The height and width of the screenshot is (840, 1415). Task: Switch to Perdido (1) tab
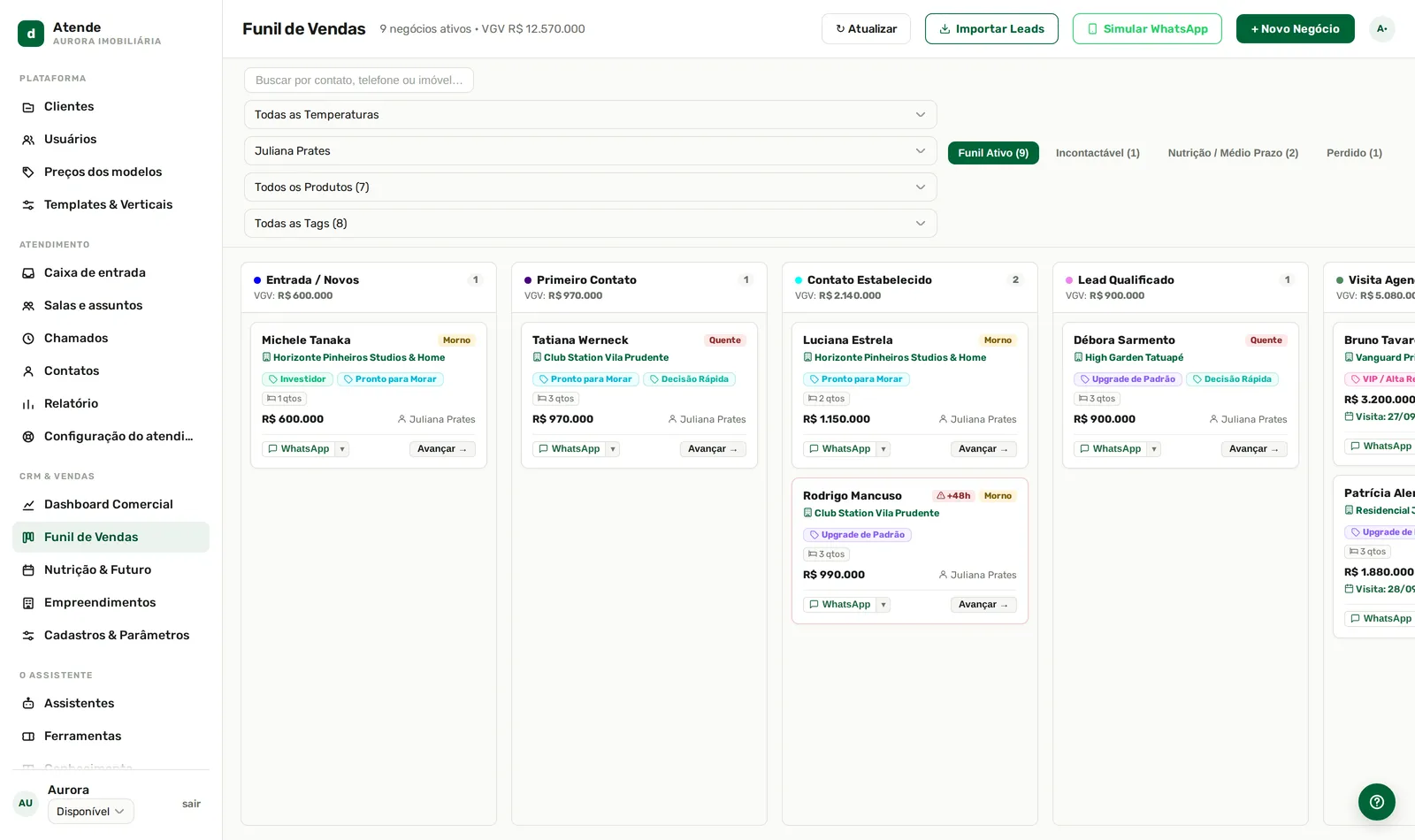pyautogui.click(x=1354, y=153)
